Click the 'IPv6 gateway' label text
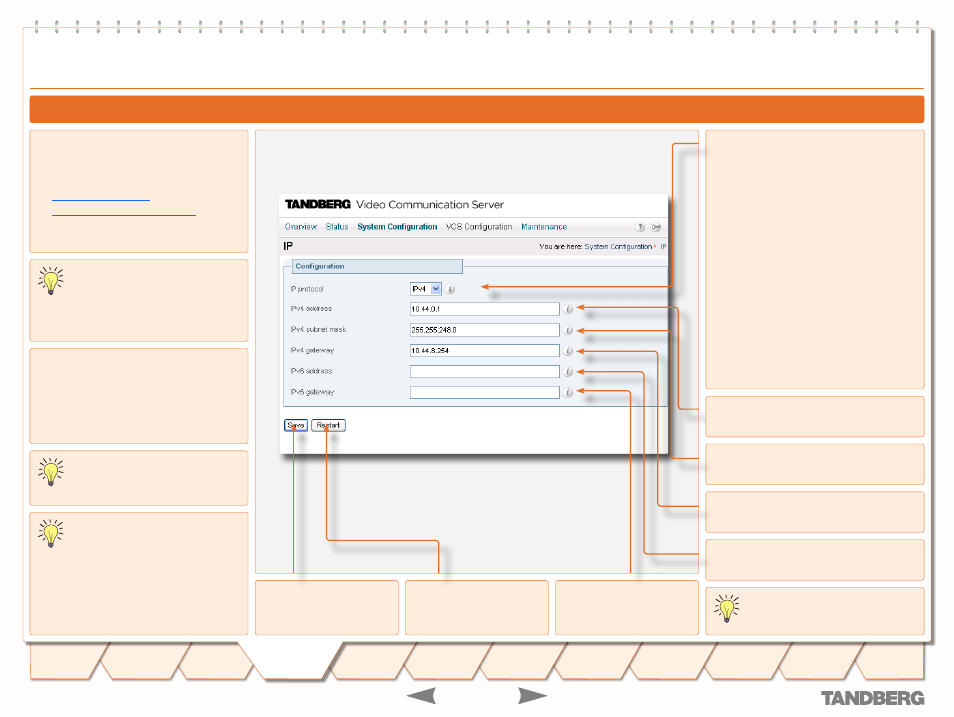The width and height of the screenshot is (954, 717). [x=312, y=392]
